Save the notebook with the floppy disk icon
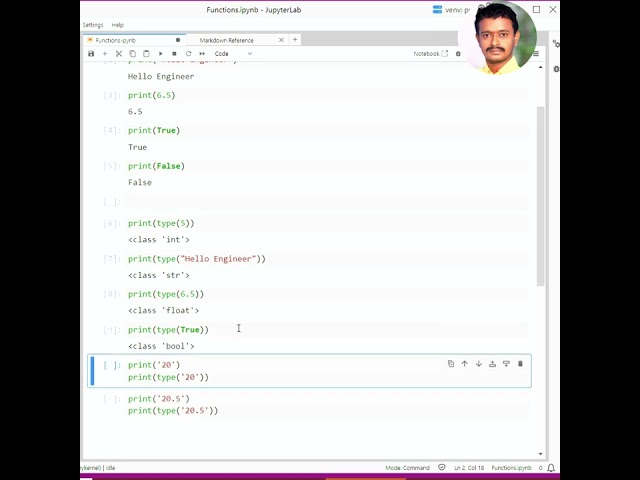Screen dimensions: 640x480 [91, 53]
